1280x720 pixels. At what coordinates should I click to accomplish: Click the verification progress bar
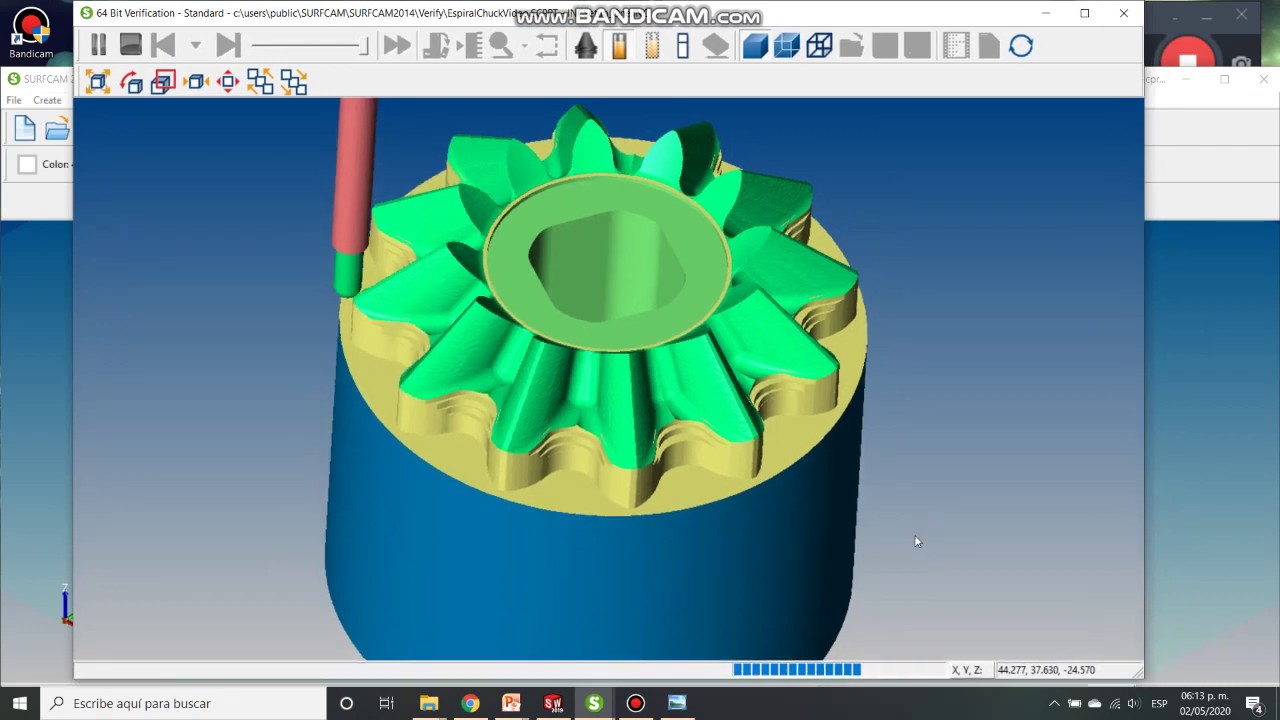(x=797, y=670)
